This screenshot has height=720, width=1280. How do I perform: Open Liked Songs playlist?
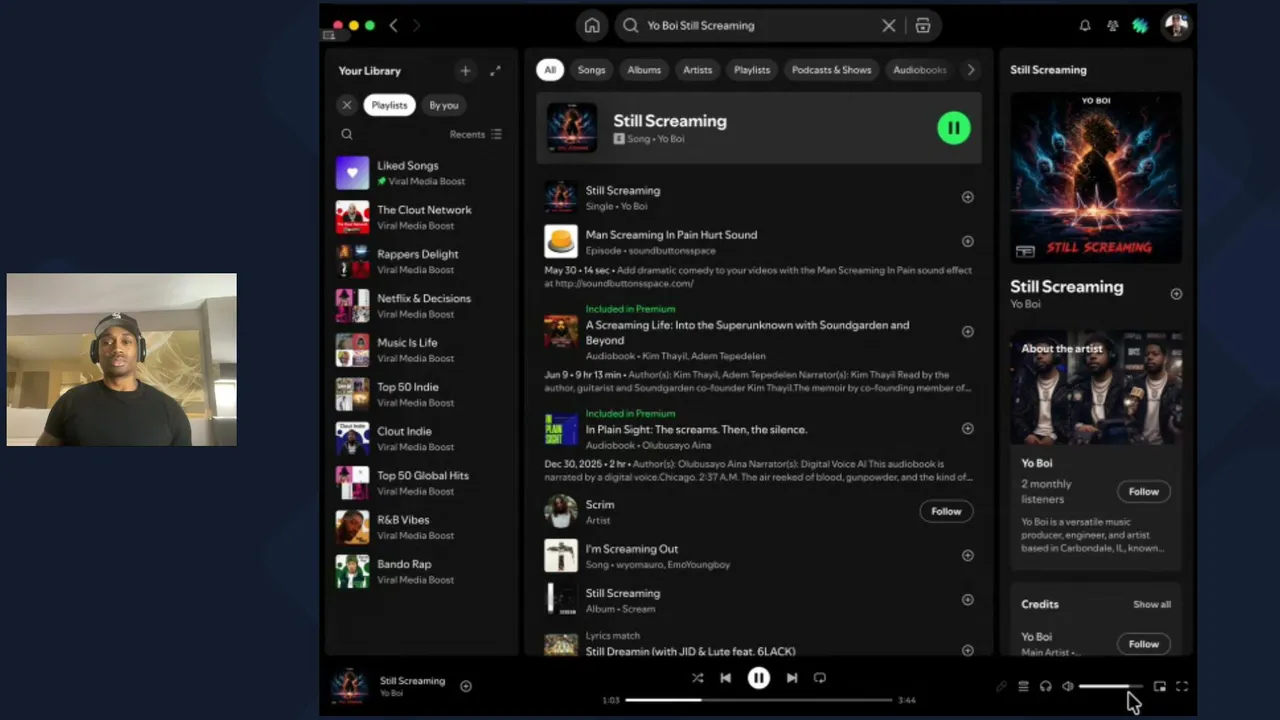pyautogui.click(x=421, y=173)
